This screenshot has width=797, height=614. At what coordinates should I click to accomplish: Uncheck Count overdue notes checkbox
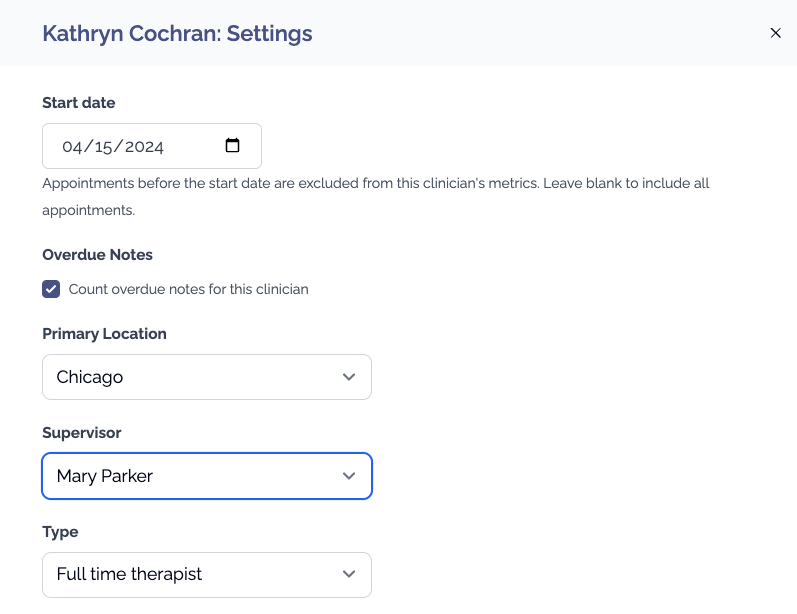pyautogui.click(x=51, y=289)
